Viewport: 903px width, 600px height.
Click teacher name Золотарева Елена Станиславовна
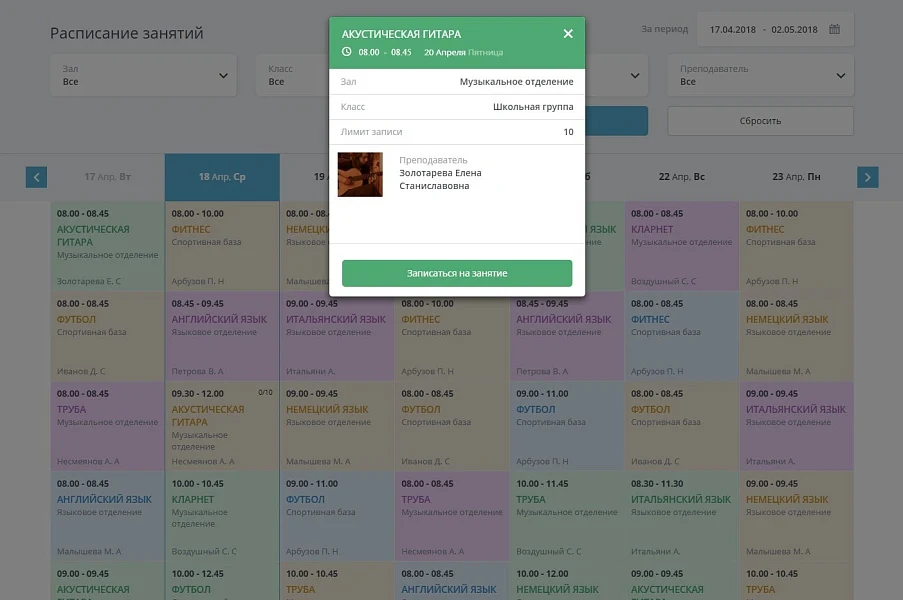[x=440, y=179]
